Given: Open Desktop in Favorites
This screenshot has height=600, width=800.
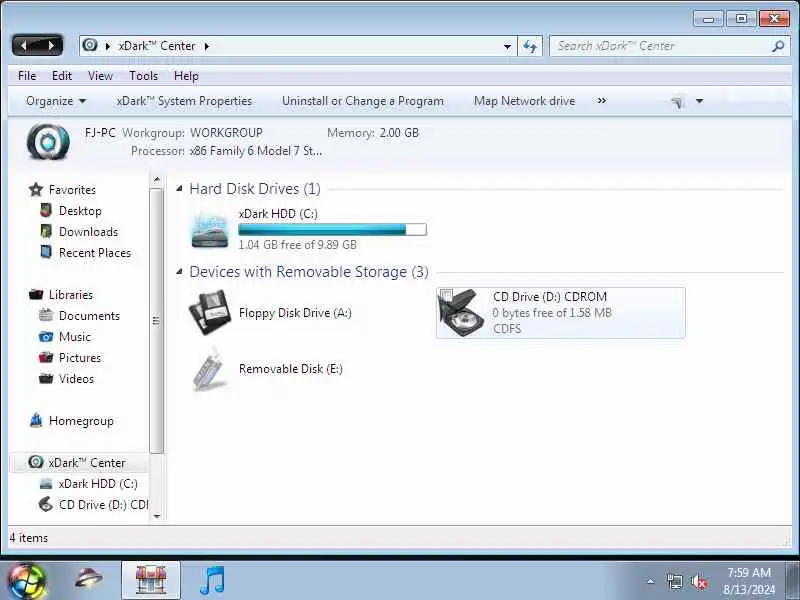Looking at the screenshot, I should pyautogui.click(x=80, y=211).
